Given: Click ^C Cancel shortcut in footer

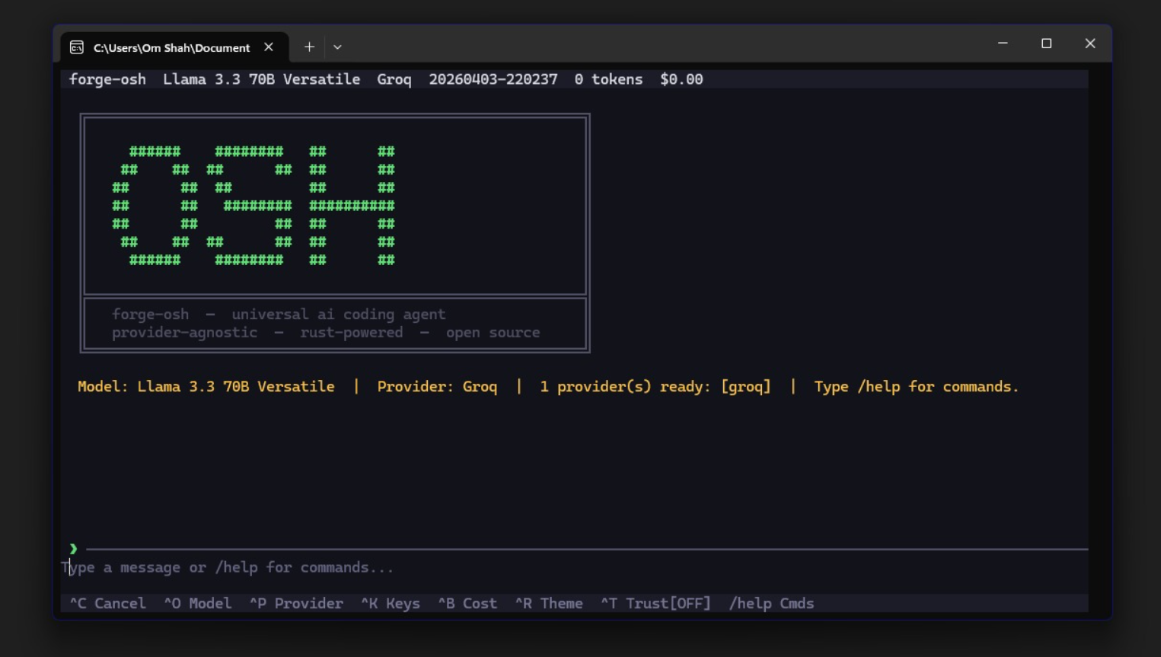Looking at the screenshot, I should click(107, 604).
